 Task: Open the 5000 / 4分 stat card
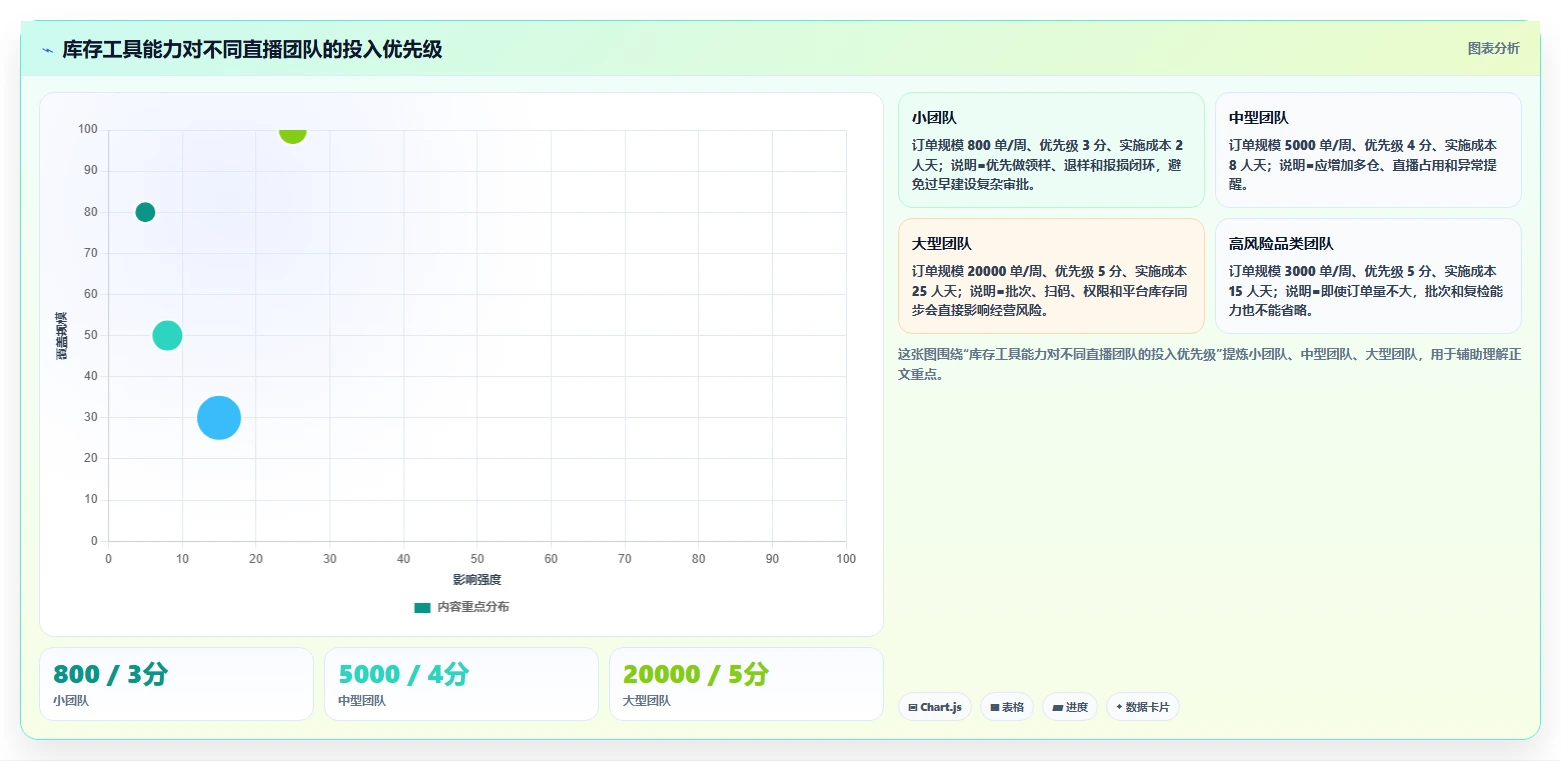(461, 684)
